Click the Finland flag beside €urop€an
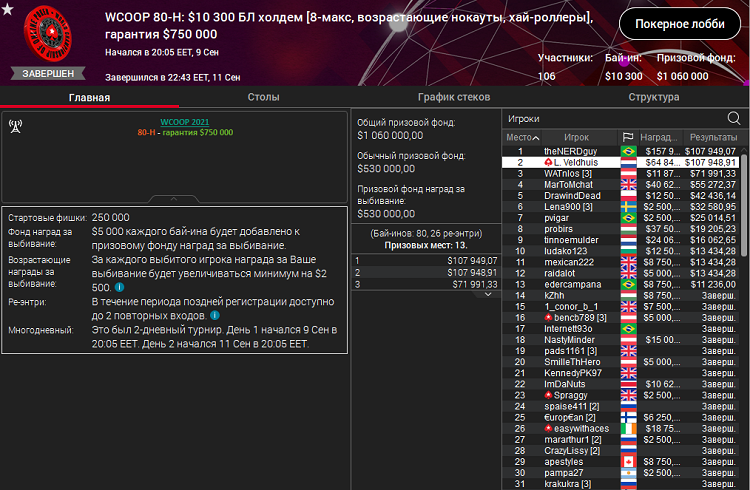750x490 pixels. click(629, 417)
